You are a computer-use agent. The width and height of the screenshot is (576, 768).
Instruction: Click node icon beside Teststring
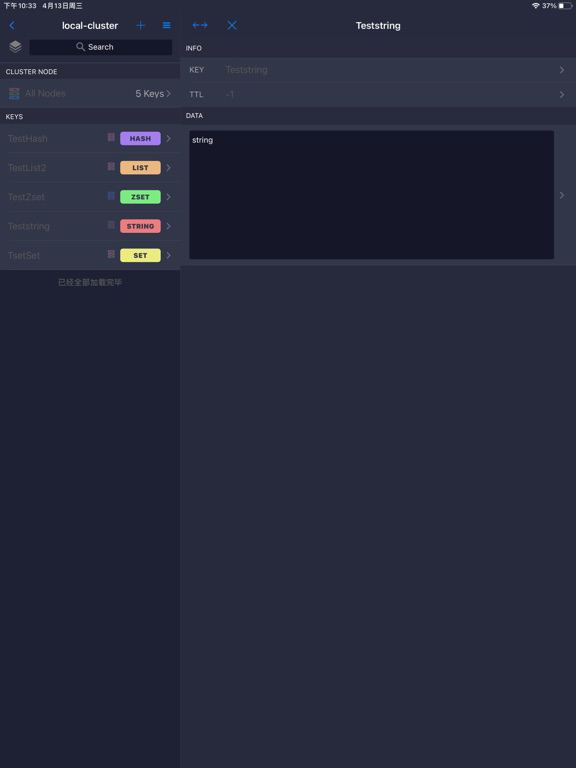click(111, 225)
